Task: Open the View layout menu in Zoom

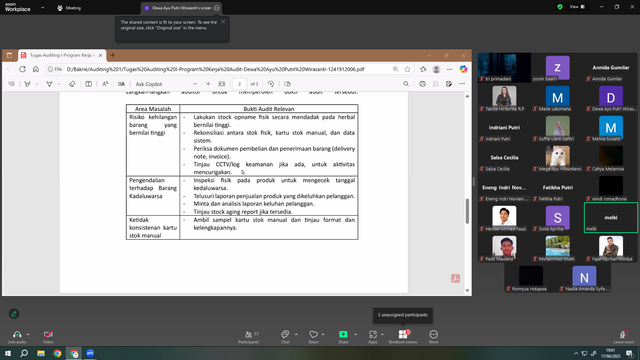Action: coord(578,7)
